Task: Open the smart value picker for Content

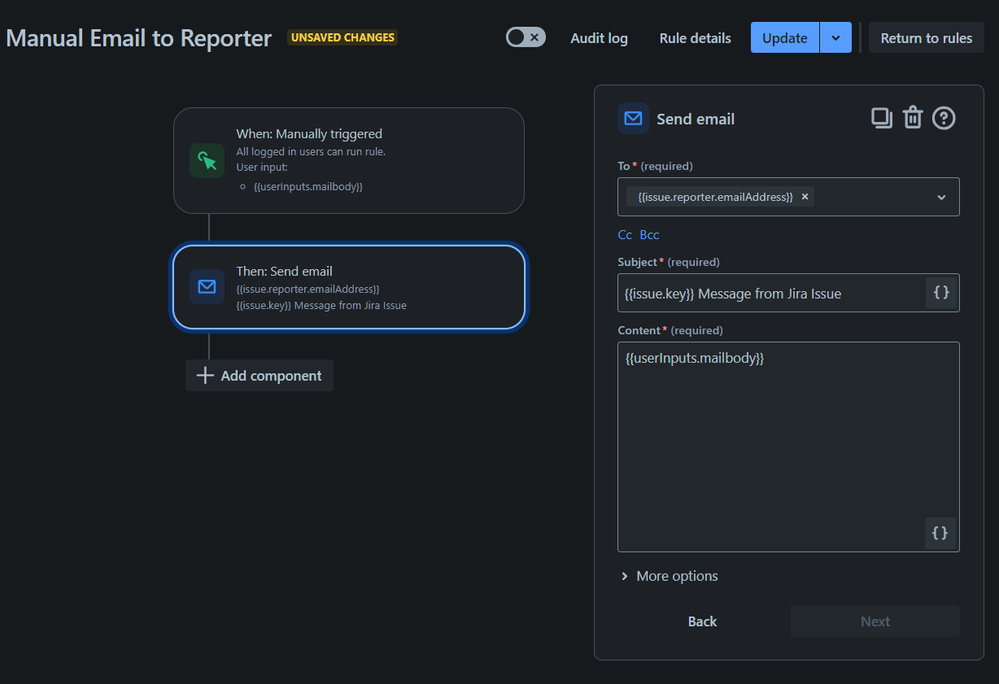Action: [x=939, y=533]
